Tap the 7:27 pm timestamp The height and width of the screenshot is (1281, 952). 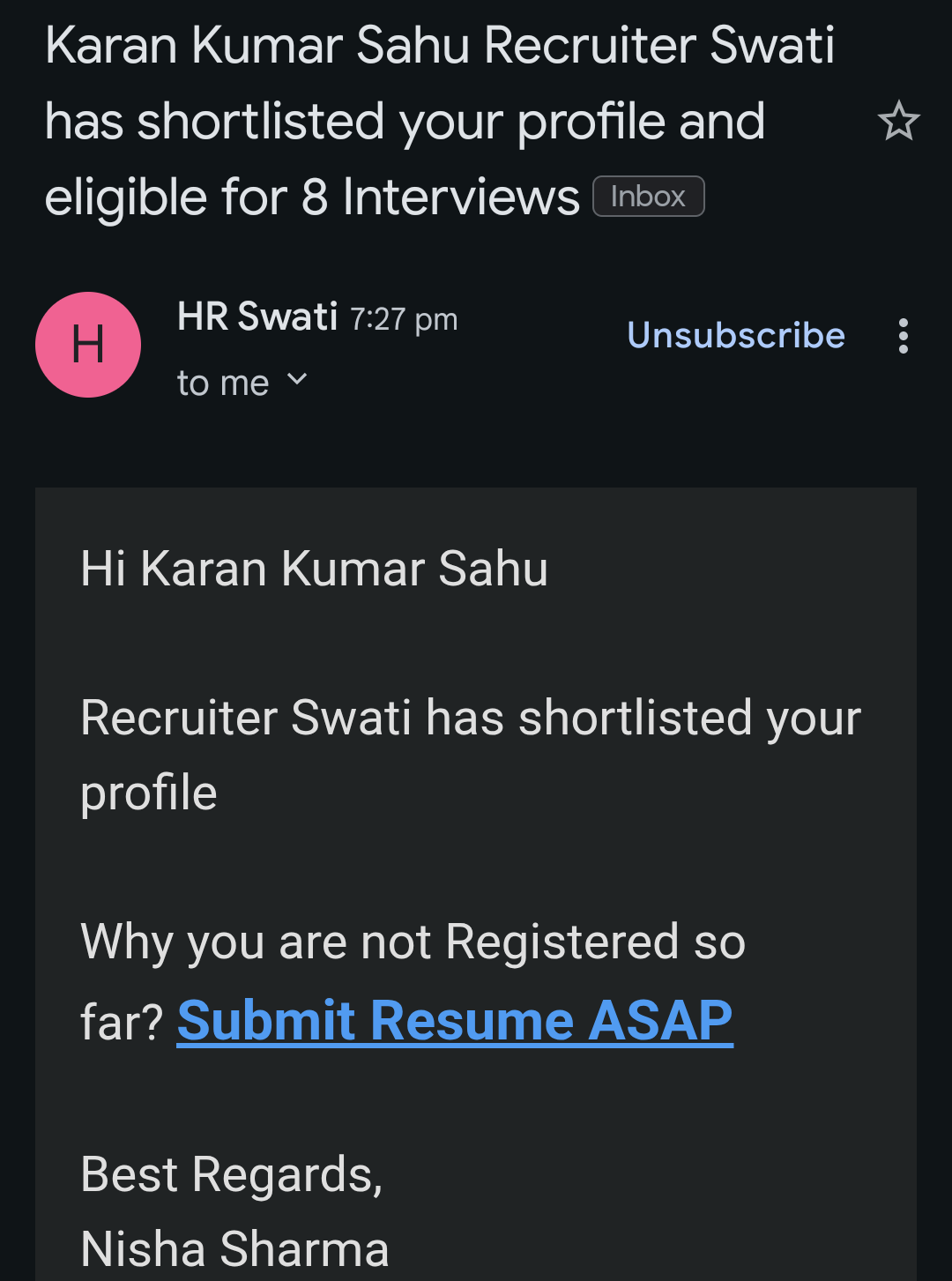point(404,319)
